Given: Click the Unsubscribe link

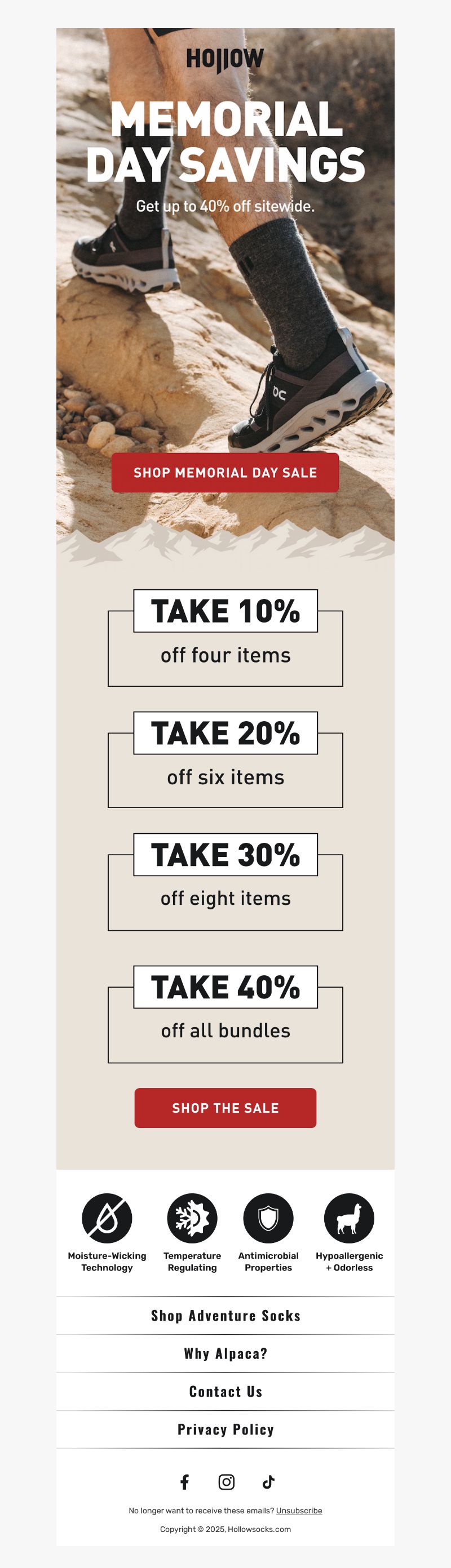Looking at the screenshot, I should 299,1511.
